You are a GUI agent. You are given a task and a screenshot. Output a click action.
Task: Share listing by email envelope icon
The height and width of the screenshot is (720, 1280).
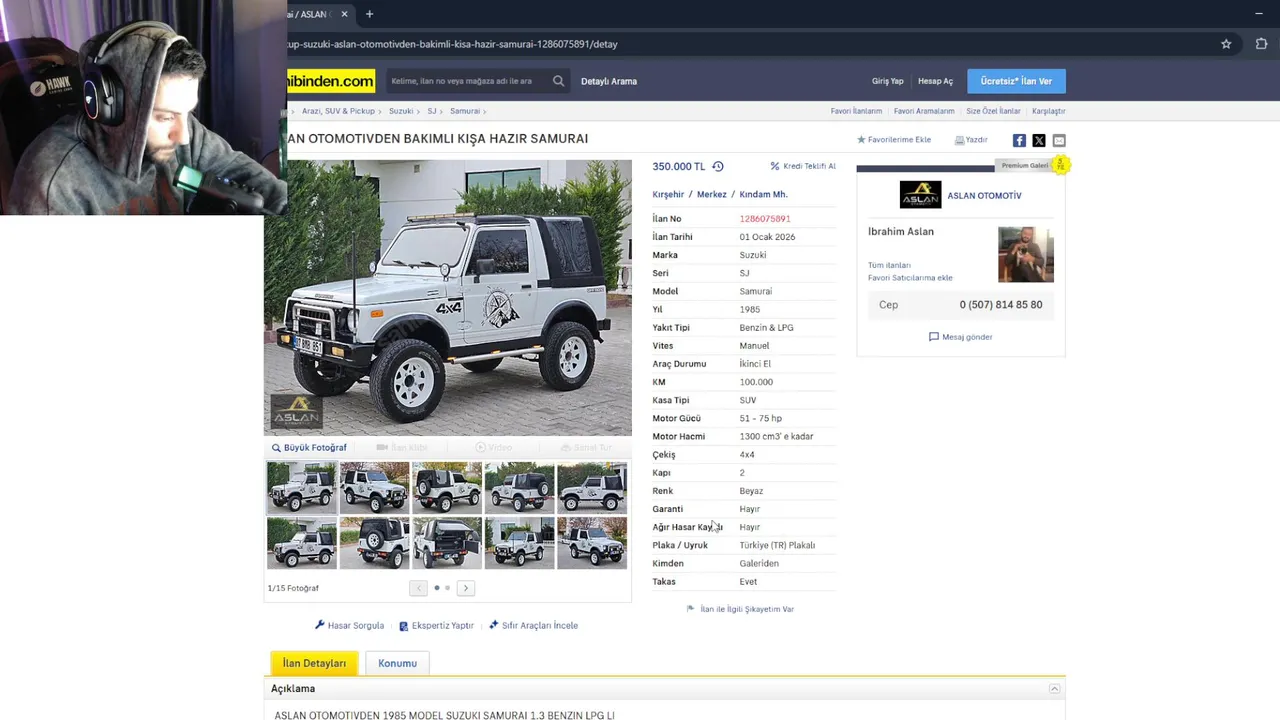(1059, 141)
